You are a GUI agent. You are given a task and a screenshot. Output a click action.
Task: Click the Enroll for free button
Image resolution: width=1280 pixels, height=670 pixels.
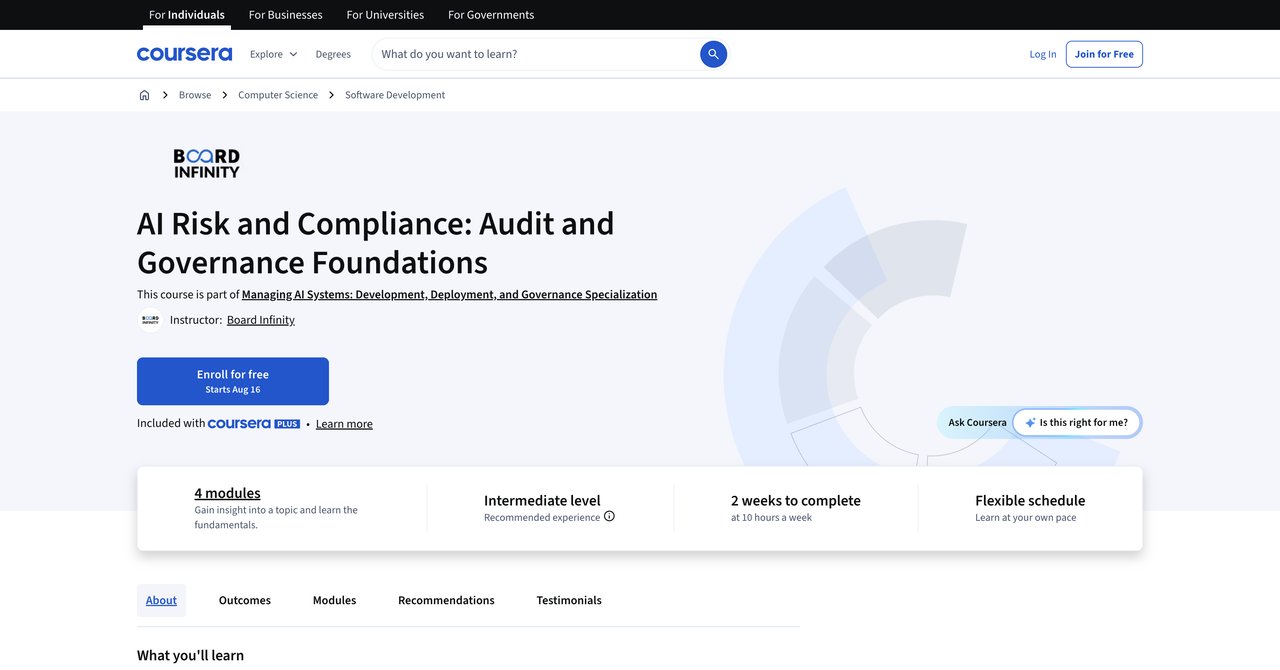[233, 381]
